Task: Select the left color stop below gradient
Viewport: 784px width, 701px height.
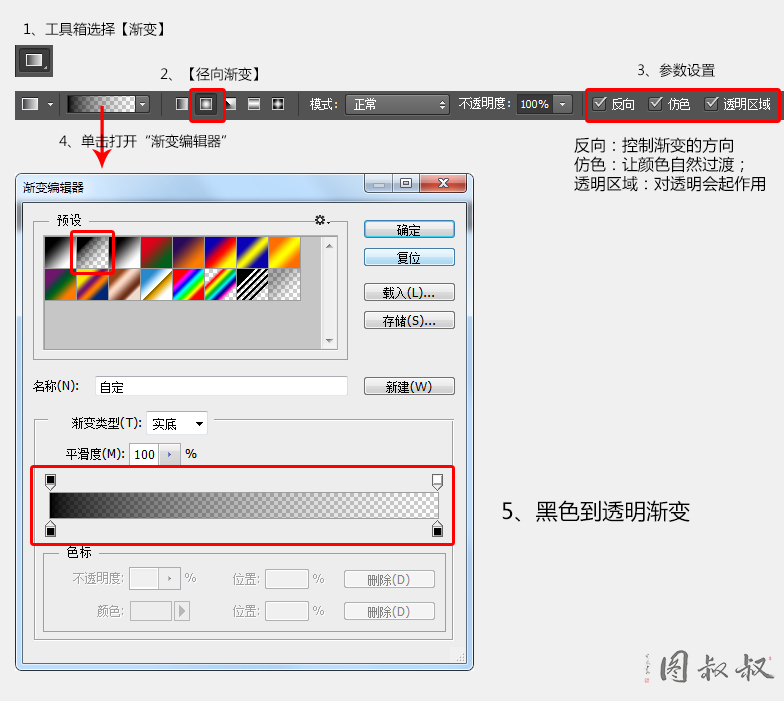Action: (x=50, y=529)
